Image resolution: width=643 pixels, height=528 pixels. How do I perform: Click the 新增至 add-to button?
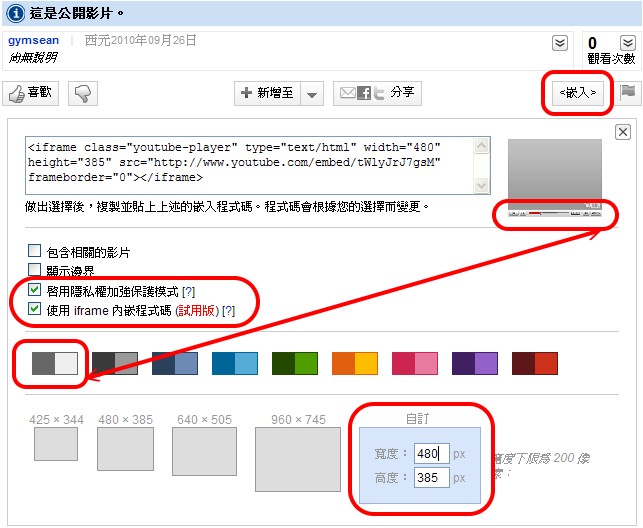[x=266, y=93]
